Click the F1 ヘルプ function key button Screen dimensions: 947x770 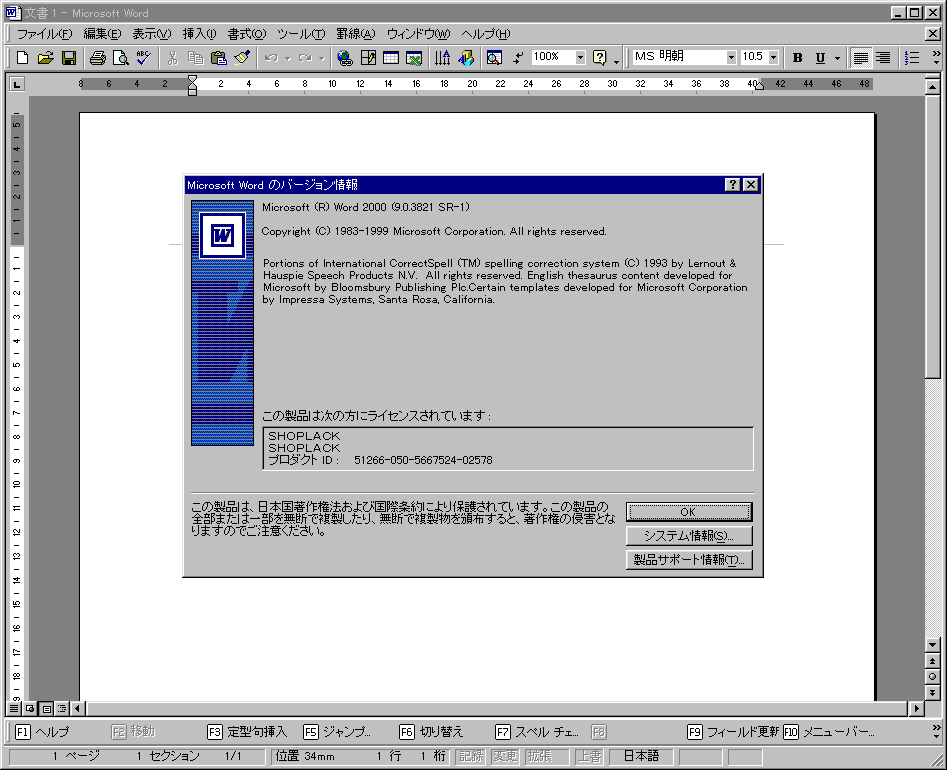[42, 732]
